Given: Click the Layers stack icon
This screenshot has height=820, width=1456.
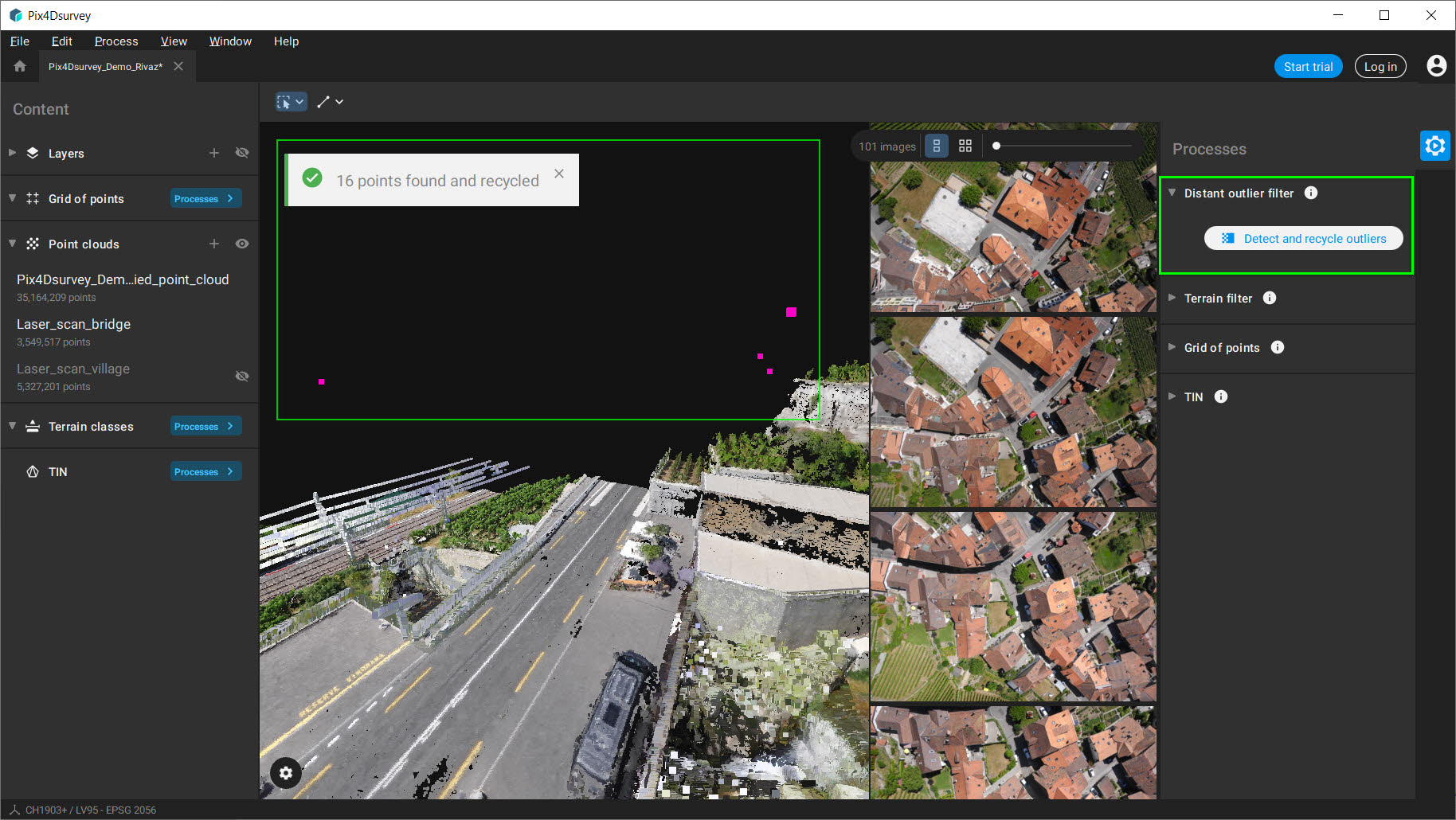Looking at the screenshot, I should tap(33, 153).
